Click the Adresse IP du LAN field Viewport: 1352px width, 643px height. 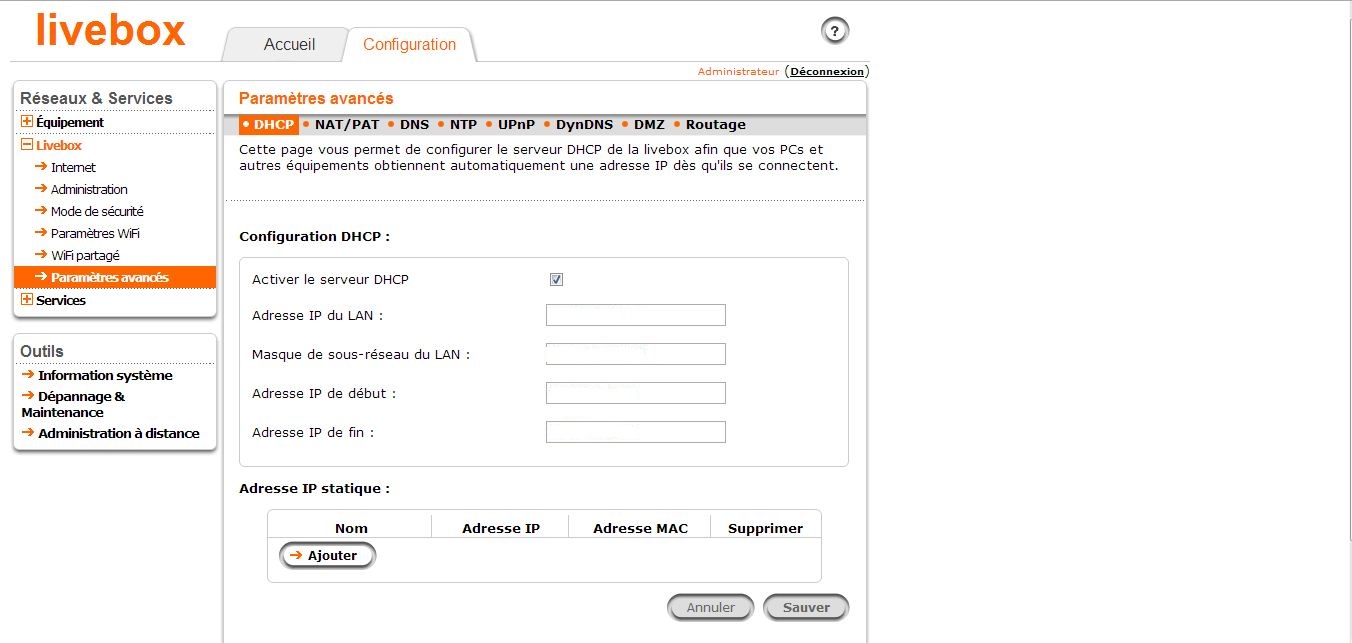click(635, 315)
